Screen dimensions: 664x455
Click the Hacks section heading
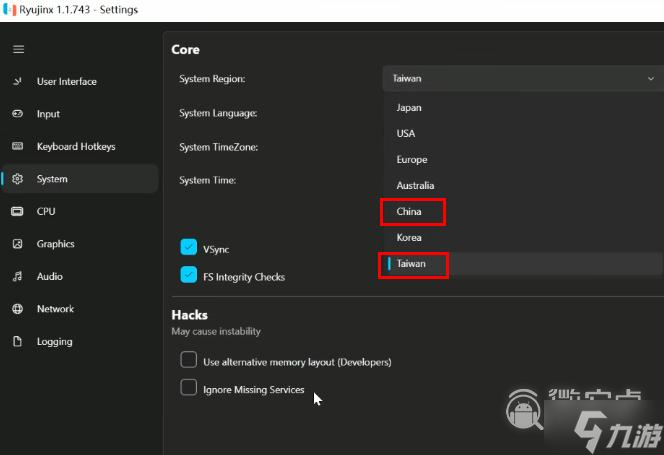pos(189,315)
